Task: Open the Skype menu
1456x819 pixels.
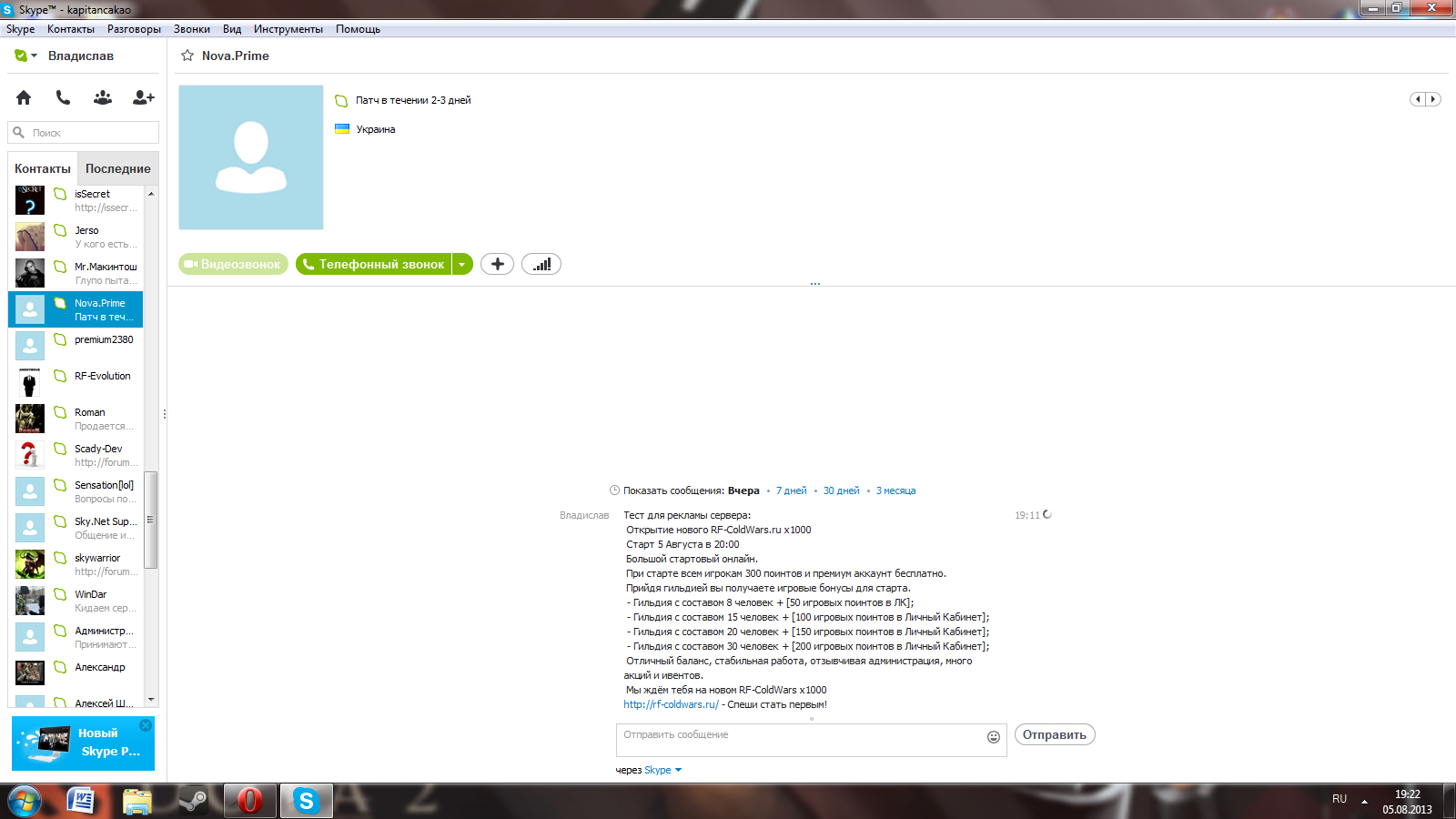Action: (21, 29)
